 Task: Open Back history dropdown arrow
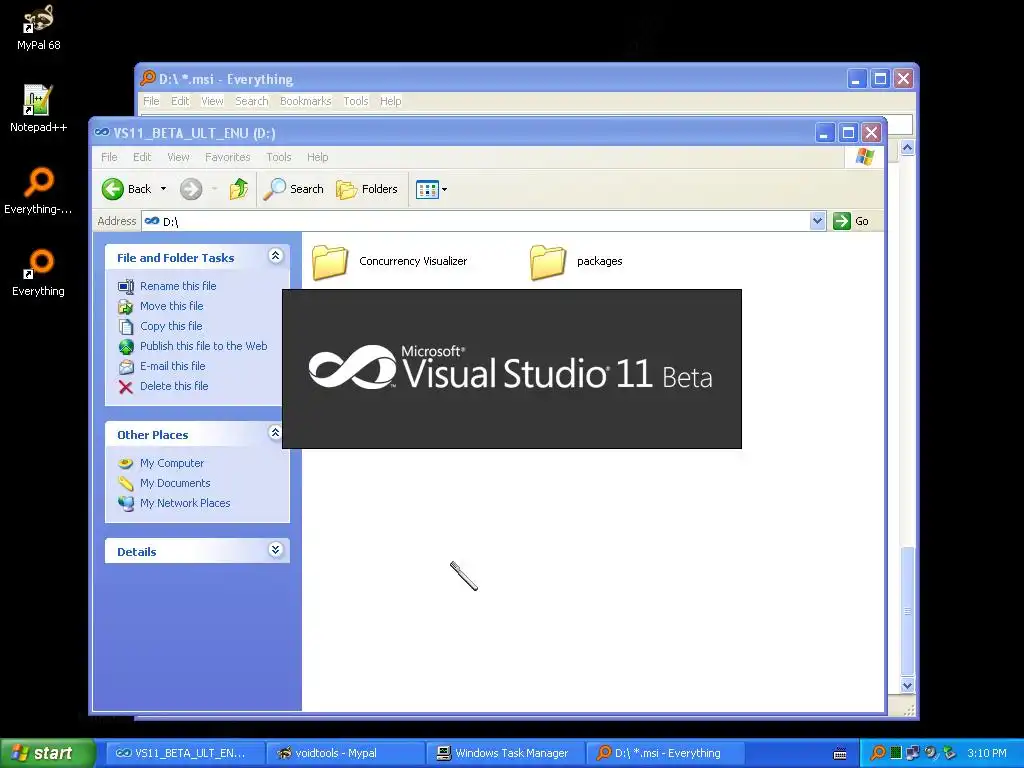pos(163,189)
